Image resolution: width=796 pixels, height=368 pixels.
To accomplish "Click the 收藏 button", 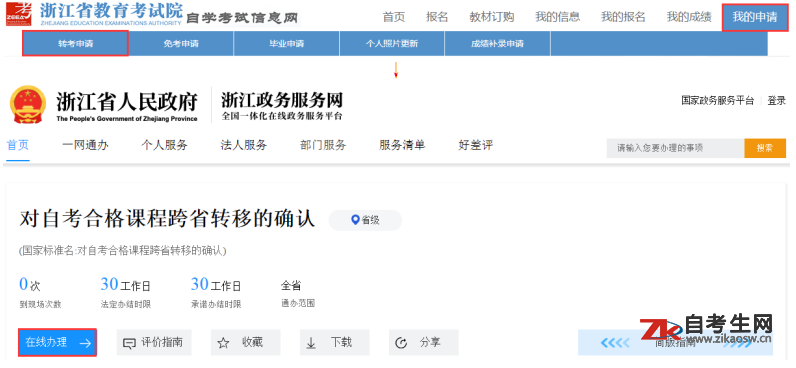I will click(245, 343).
